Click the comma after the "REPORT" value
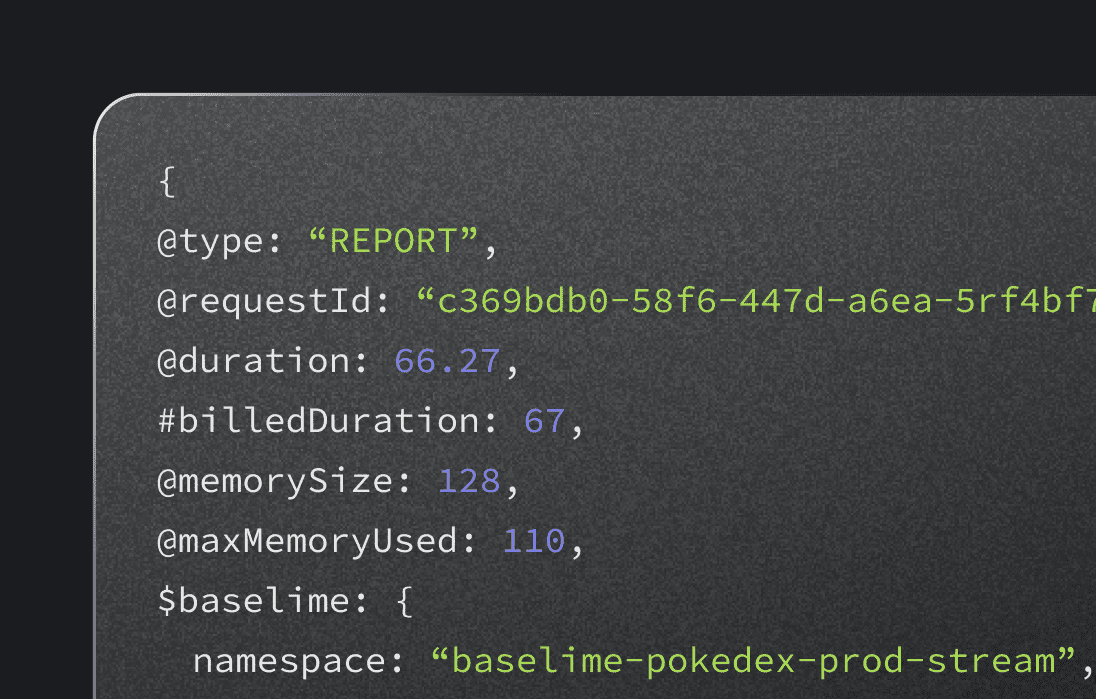This screenshot has width=1096, height=699. pyautogui.click(x=491, y=248)
